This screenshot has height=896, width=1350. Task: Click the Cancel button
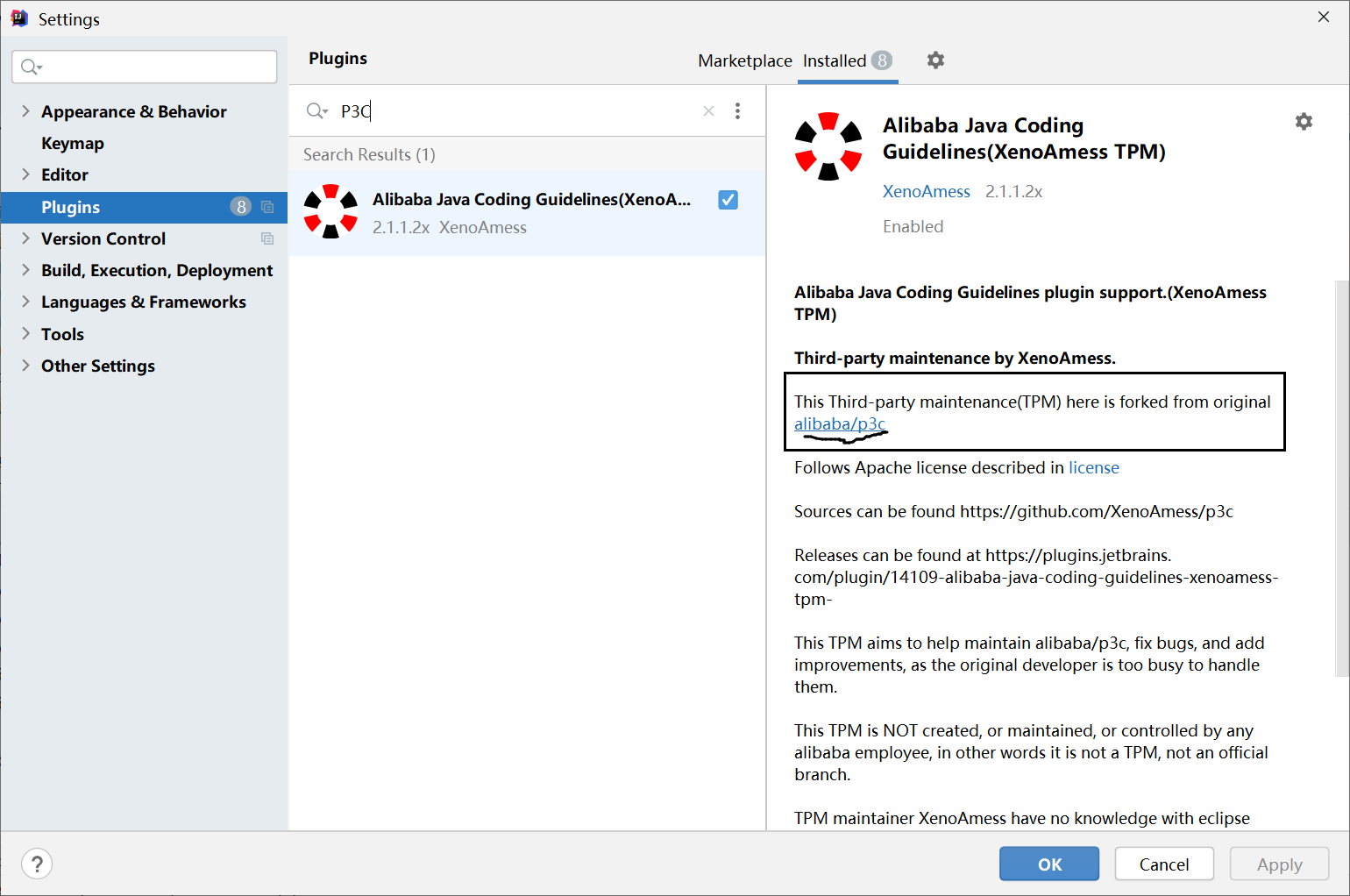[1164, 864]
